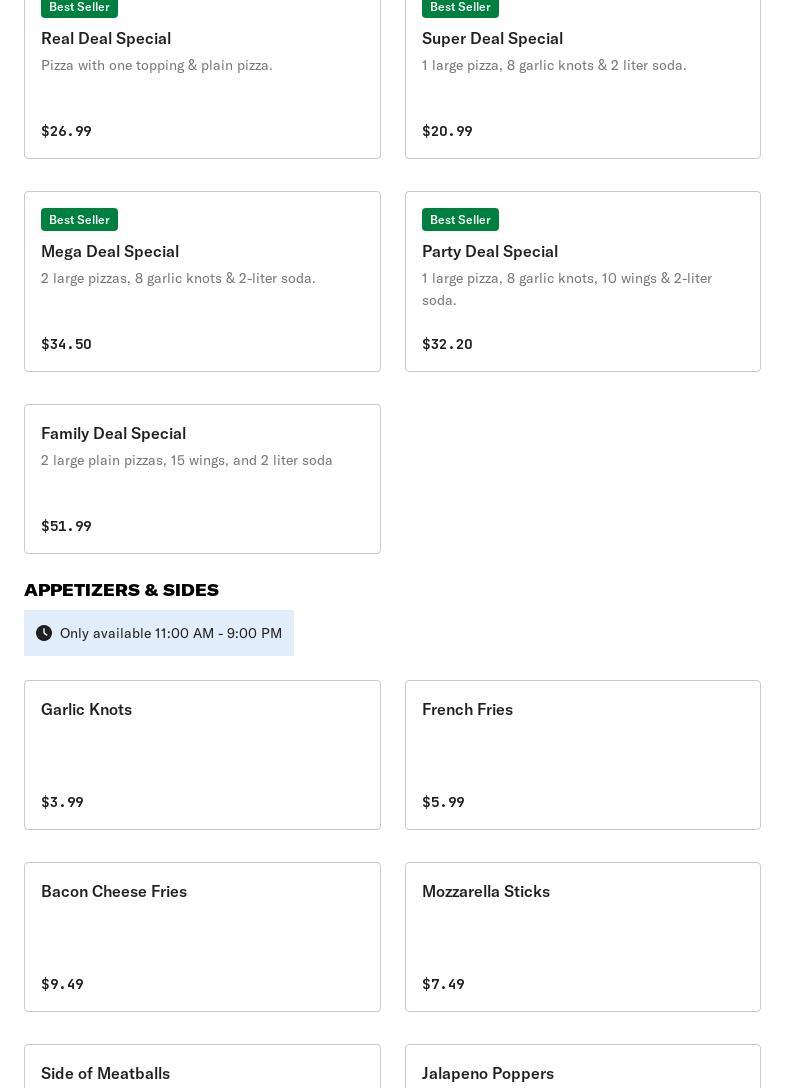The width and height of the screenshot is (785, 1088).
Task: Click the $51.99 Family Deal price
Action: tap(66, 526)
